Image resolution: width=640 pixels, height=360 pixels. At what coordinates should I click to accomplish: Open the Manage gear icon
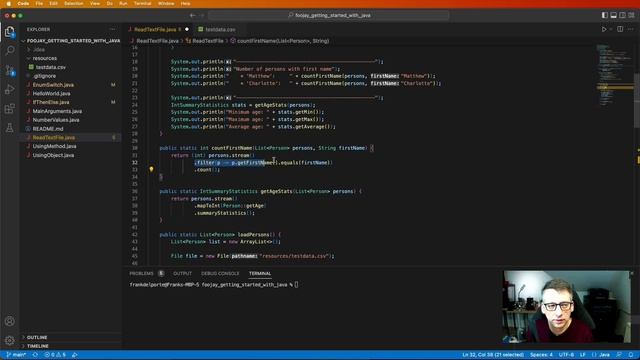tap(9, 340)
